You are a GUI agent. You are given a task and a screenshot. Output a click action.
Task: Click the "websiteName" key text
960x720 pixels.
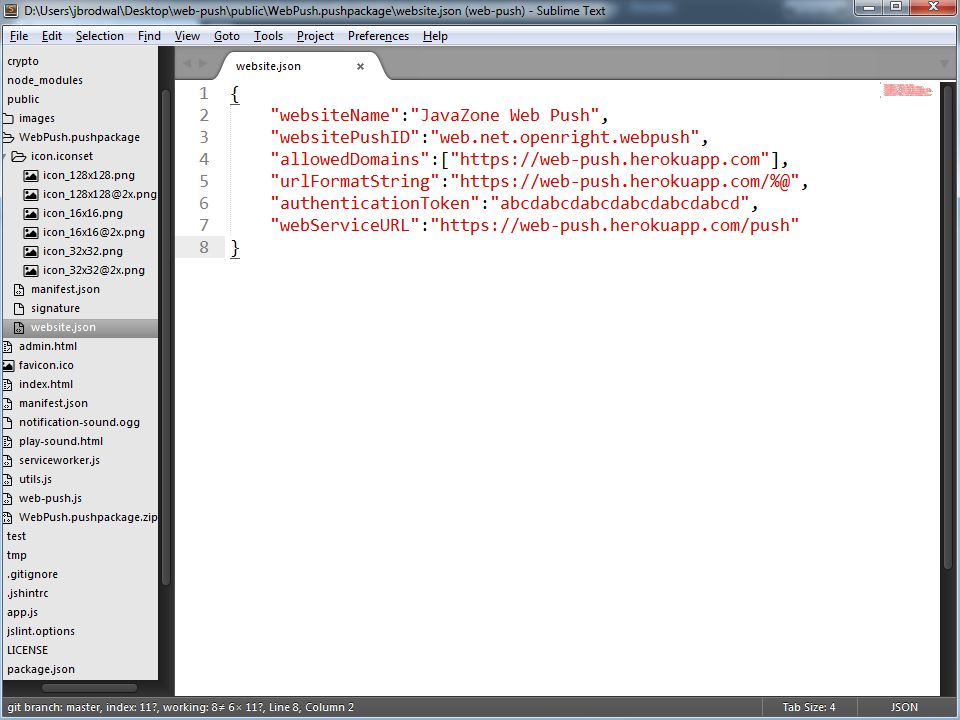point(335,115)
